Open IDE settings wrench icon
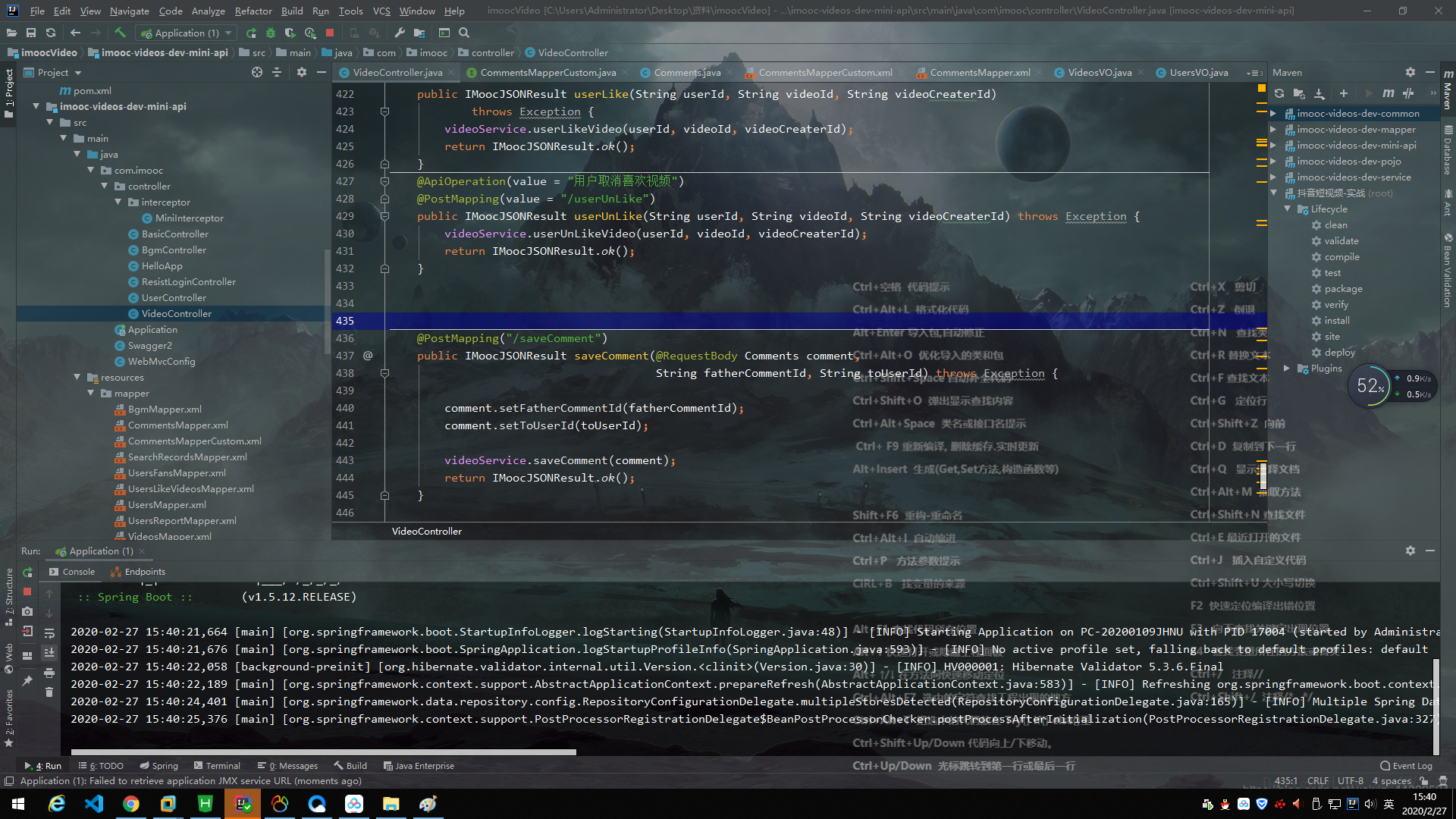 [x=400, y=33]
